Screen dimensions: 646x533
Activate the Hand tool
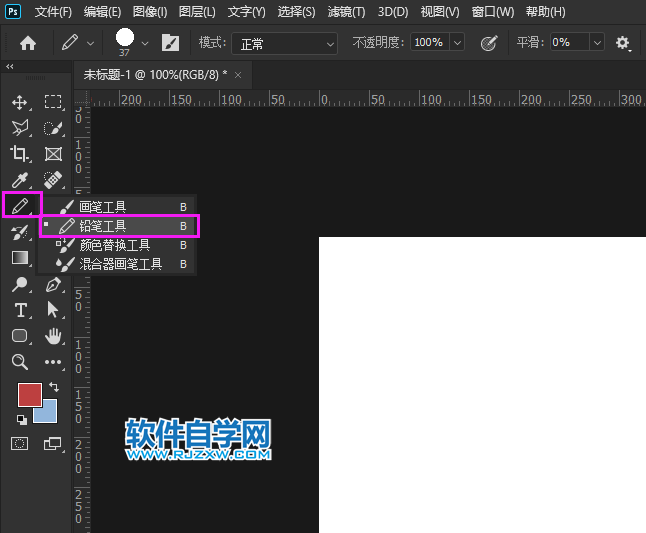coord(53,336)
